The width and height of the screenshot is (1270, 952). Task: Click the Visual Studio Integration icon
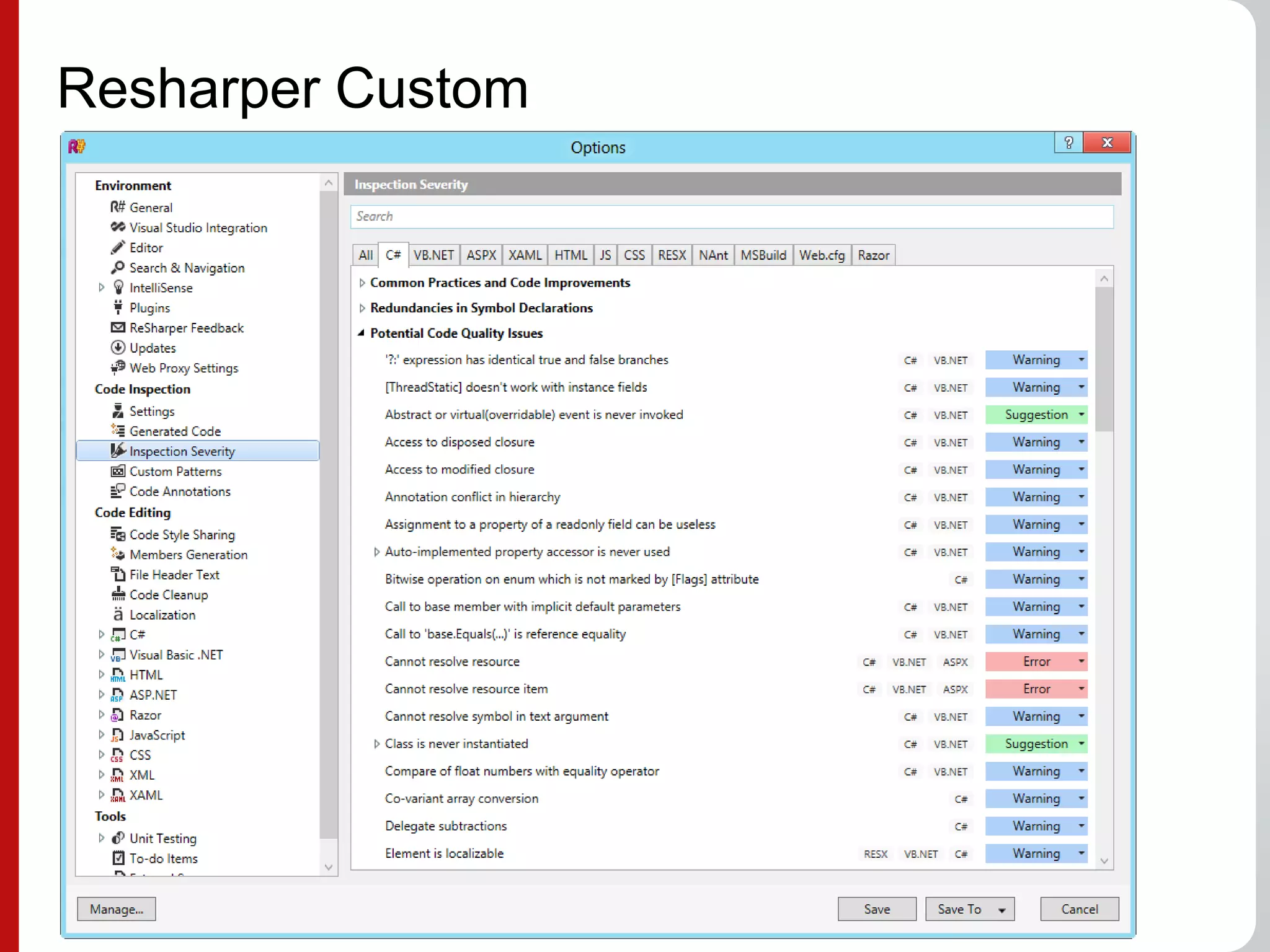[x=118, y=227]
